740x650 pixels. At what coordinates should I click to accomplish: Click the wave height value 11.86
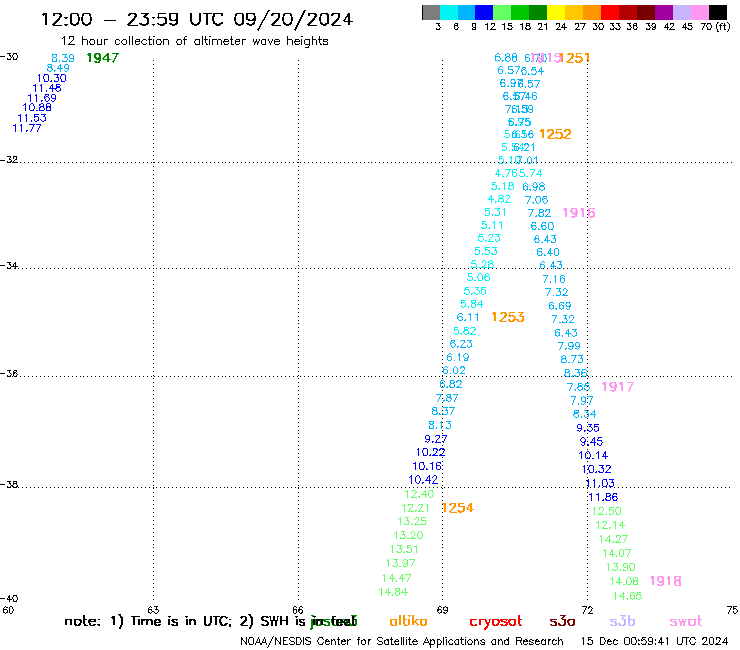[603, 497]
